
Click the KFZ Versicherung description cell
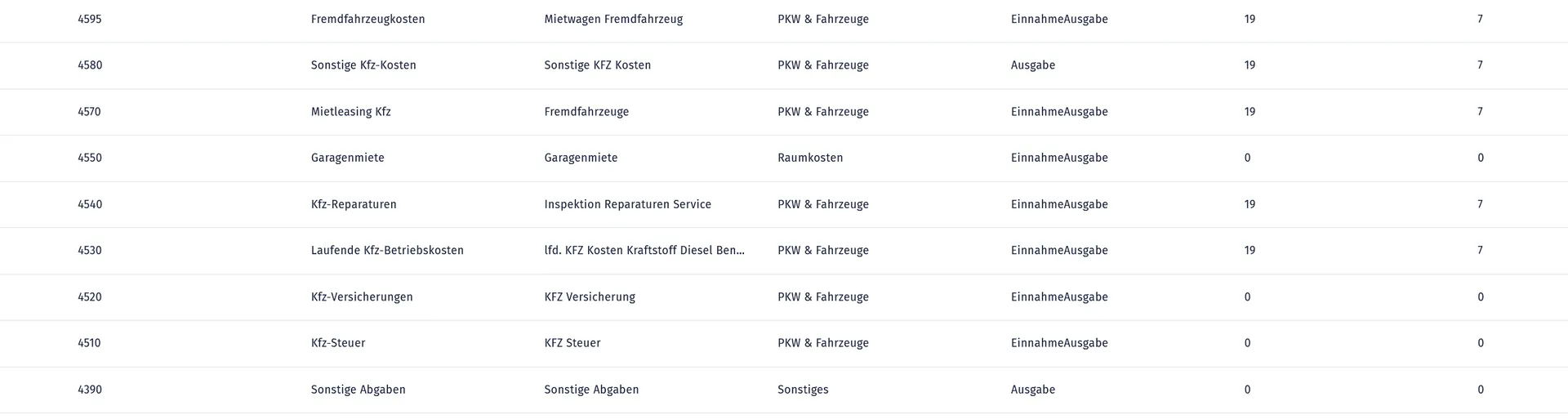click(590, 297)
